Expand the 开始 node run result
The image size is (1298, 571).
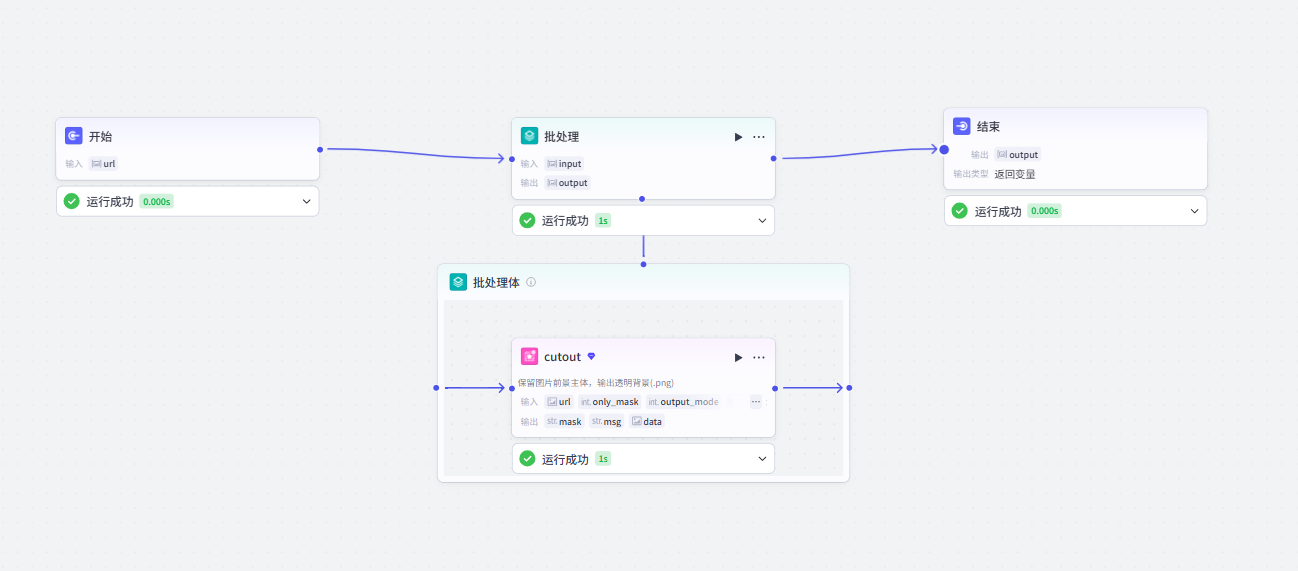(307, 201)
